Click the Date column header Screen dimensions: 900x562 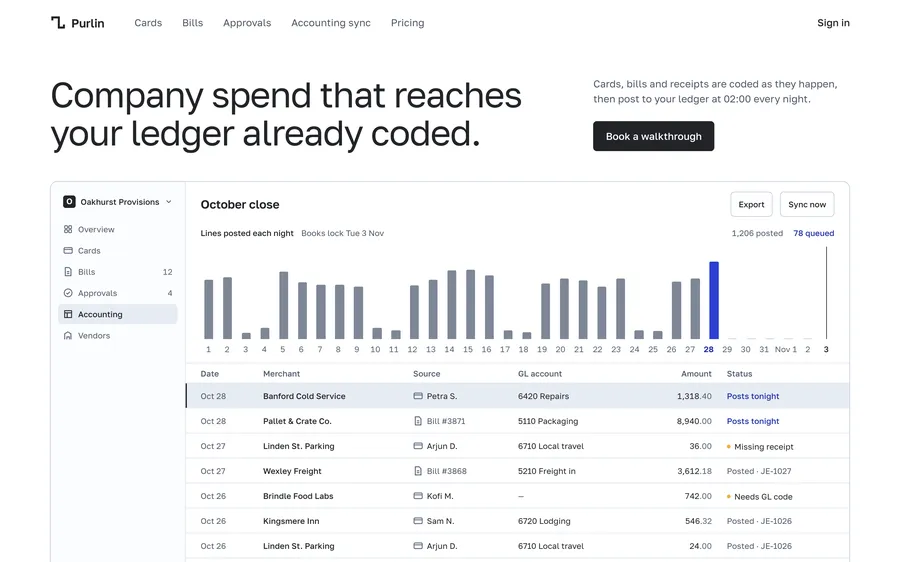[210, 374]
